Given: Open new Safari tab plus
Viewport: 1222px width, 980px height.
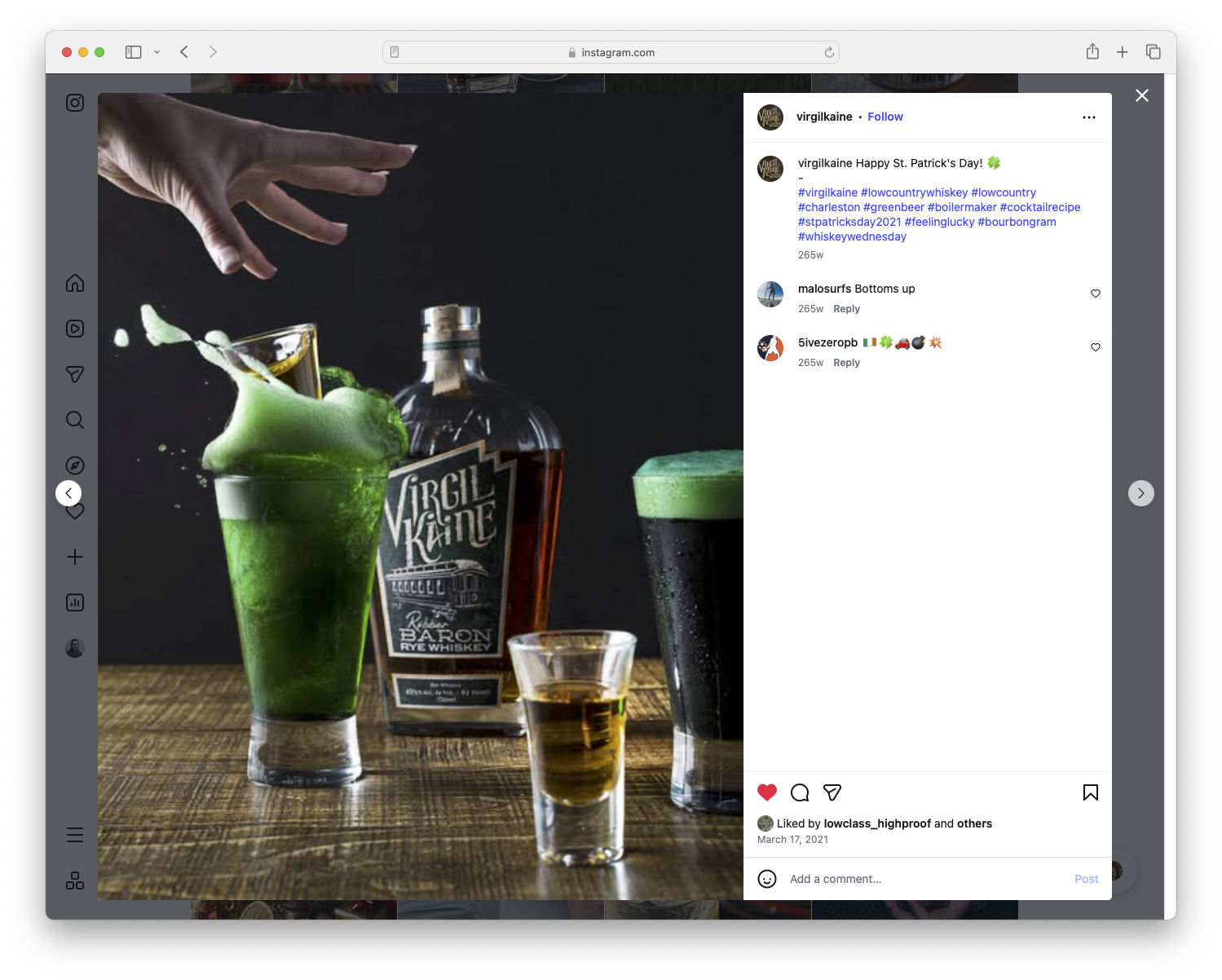Looking at the screenshot, I should pyautogui.click(x=1123, y=52).
